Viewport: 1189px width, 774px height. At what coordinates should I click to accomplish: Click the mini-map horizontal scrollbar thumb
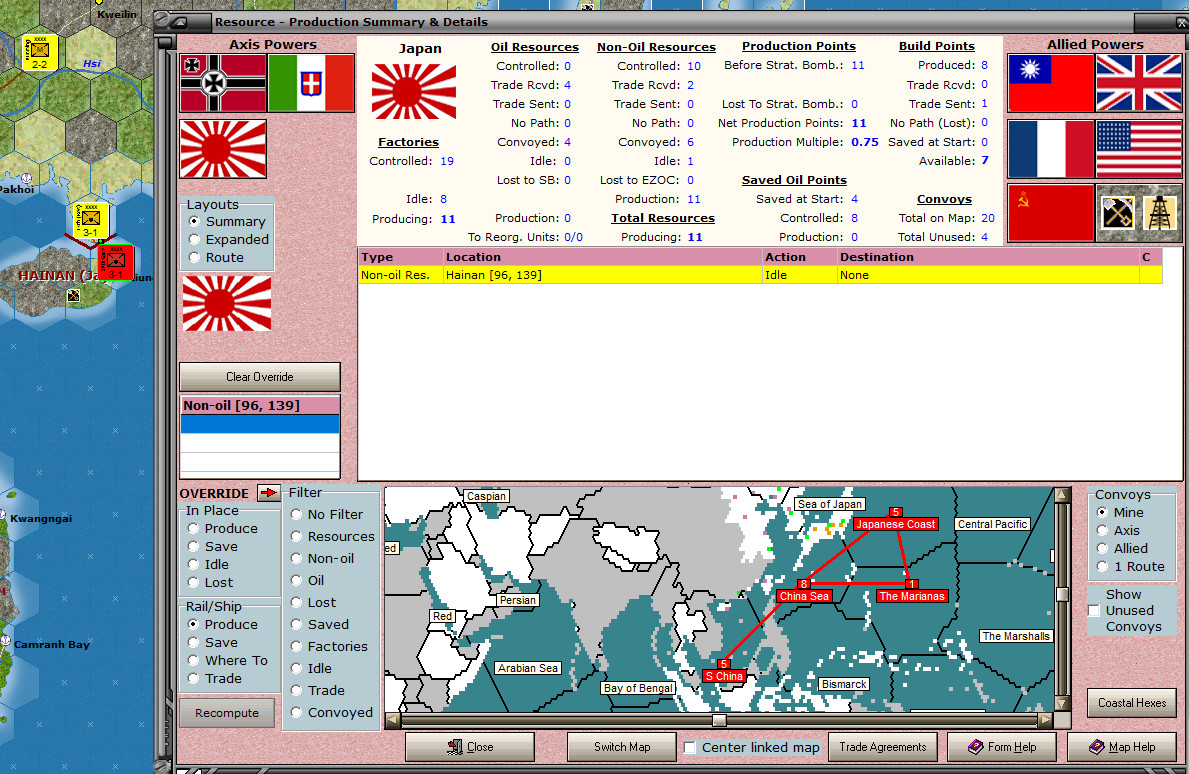(719, 720)
